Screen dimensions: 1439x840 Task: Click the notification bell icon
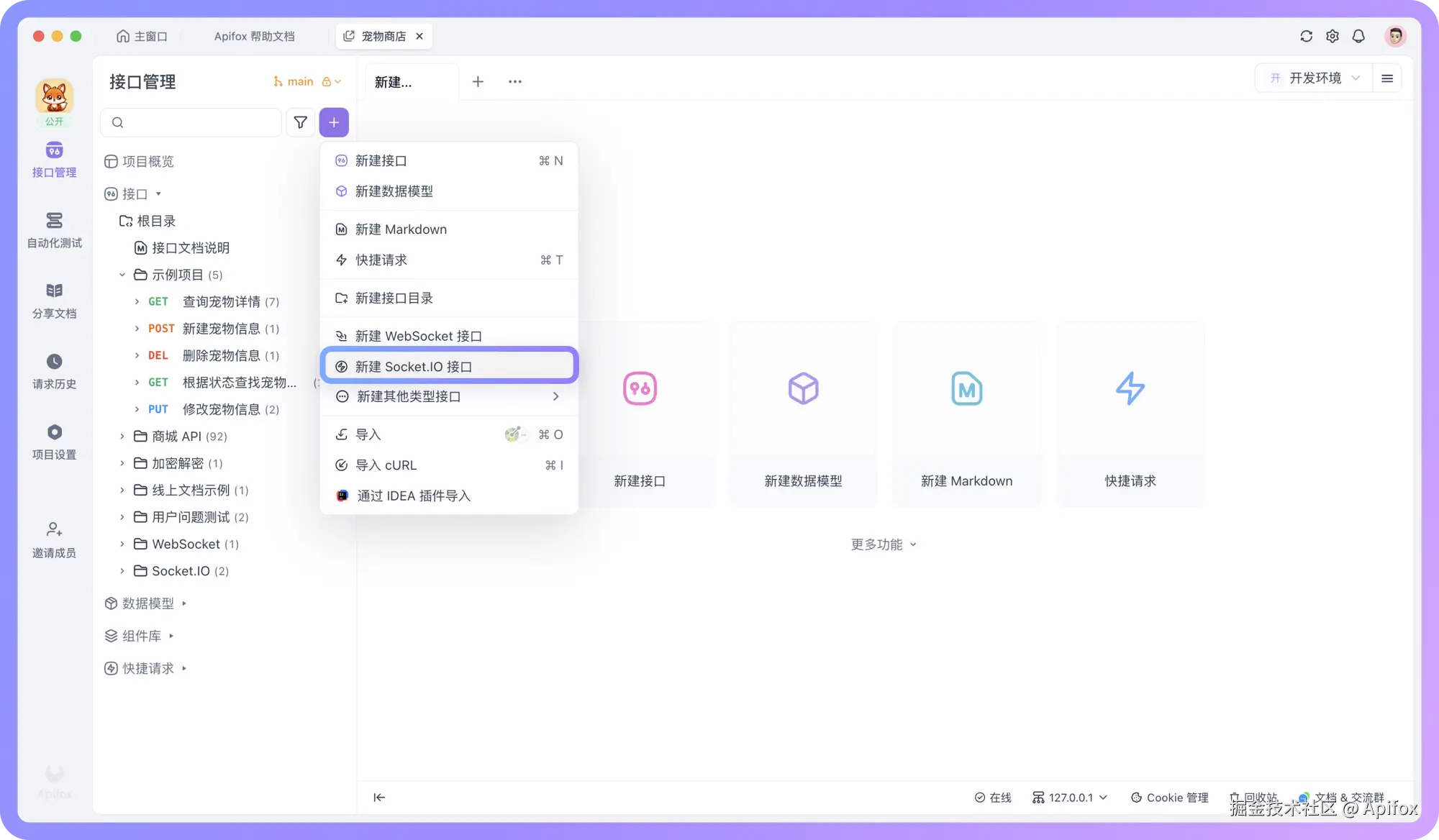point(1358,36)
